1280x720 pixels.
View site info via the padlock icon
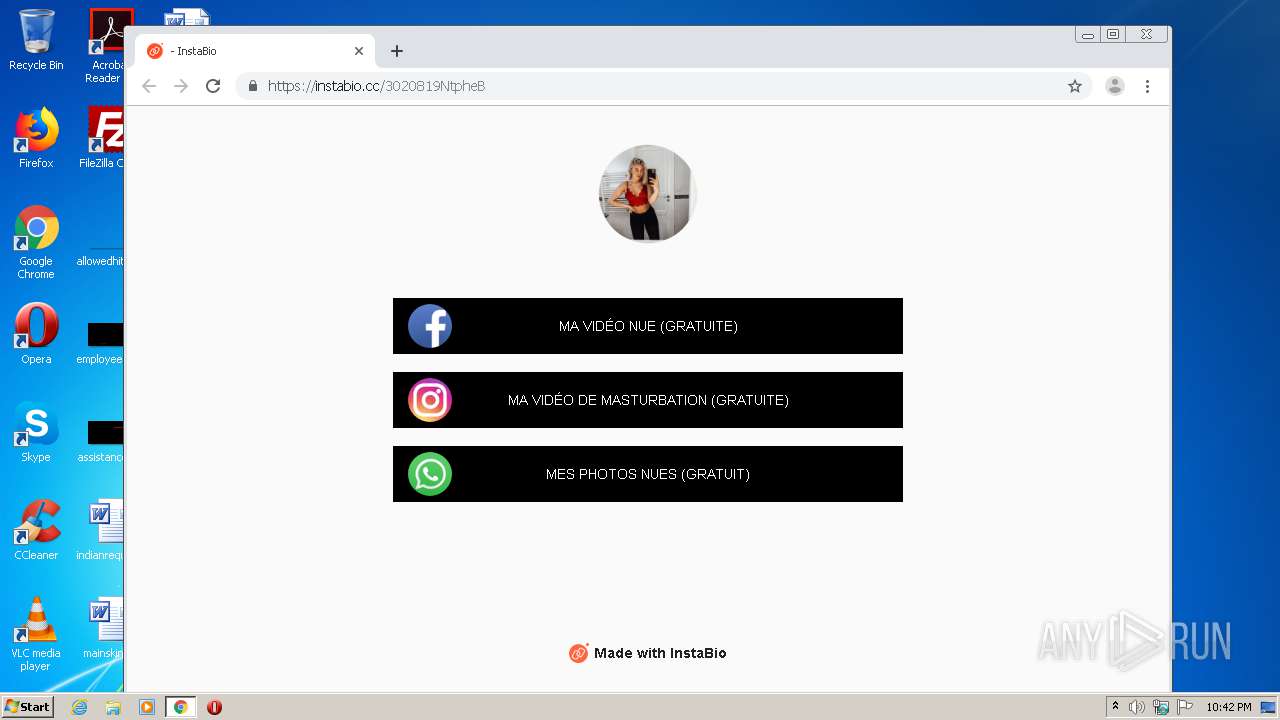tap(253, 86)
